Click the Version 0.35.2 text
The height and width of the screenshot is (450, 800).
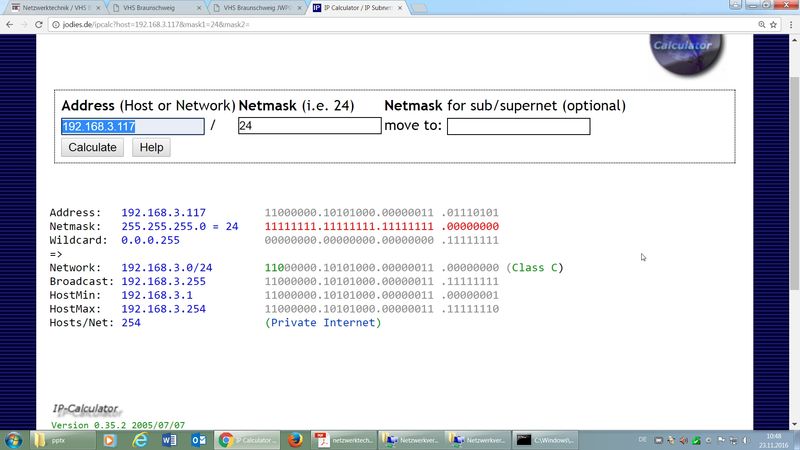click(118, 425)
